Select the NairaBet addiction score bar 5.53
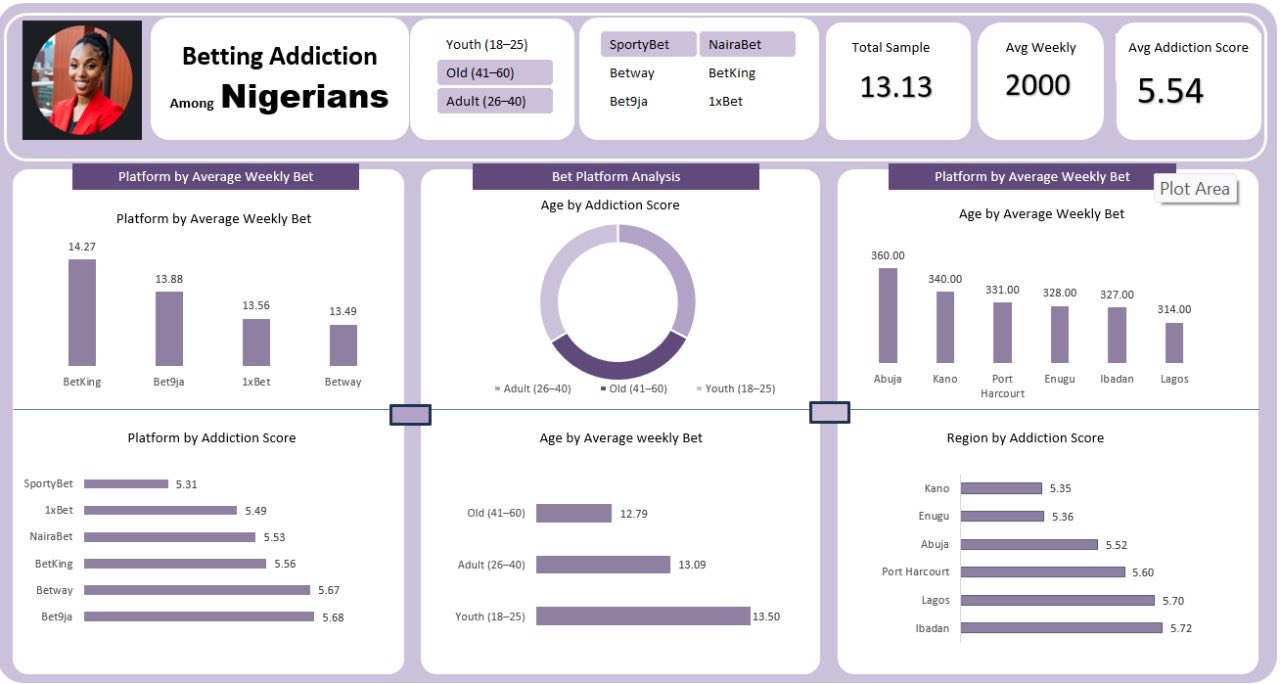The image size is (1280, 684). coord(170,537)
